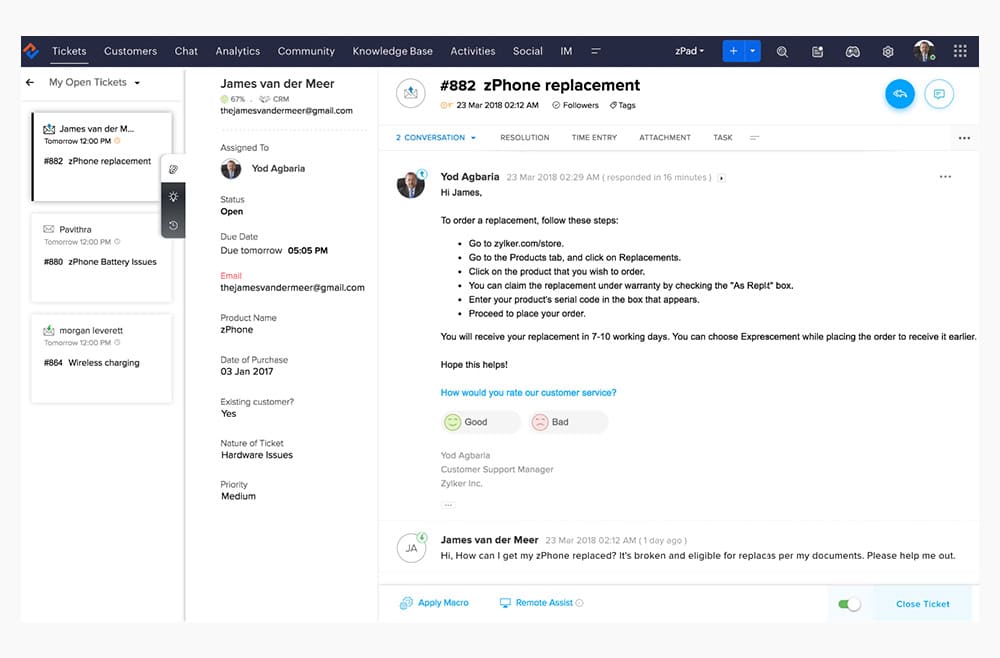Click the blue reply arrow button

(899, 94)
